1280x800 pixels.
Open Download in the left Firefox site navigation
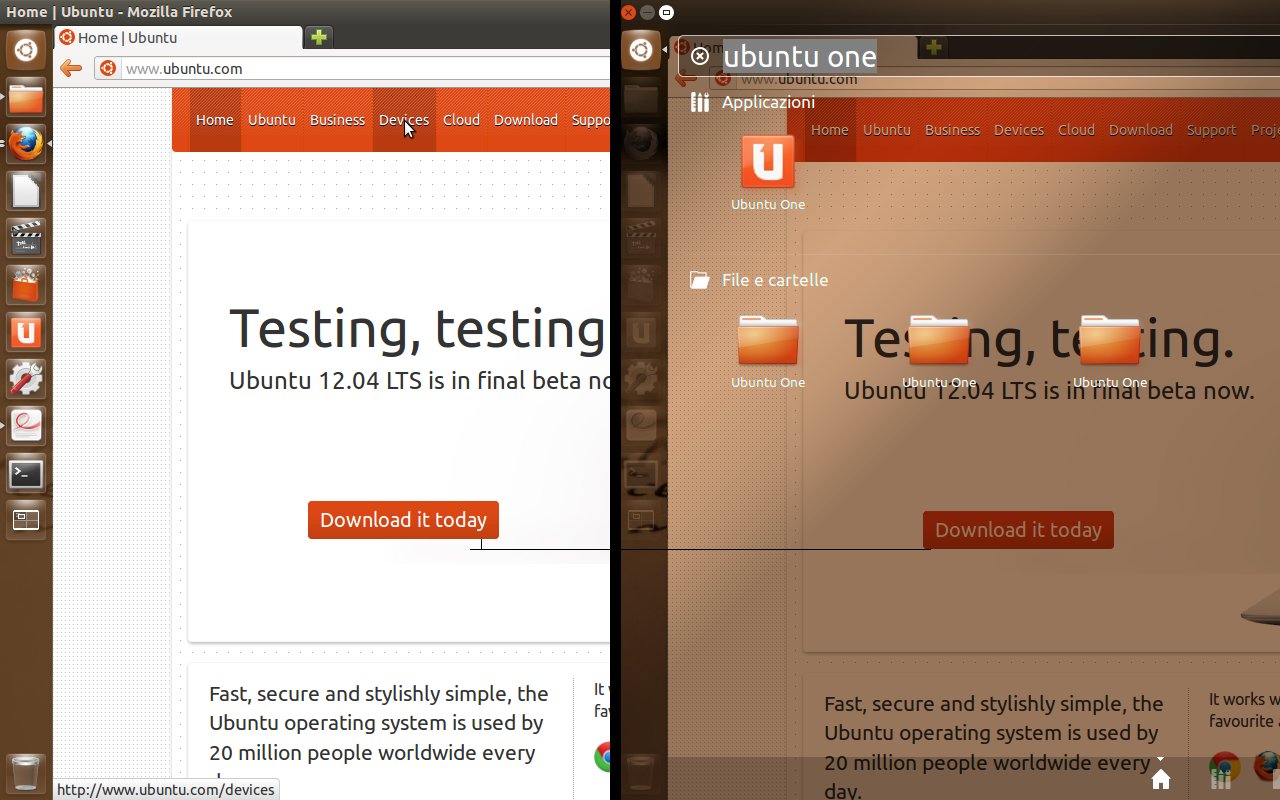[525, 120]
